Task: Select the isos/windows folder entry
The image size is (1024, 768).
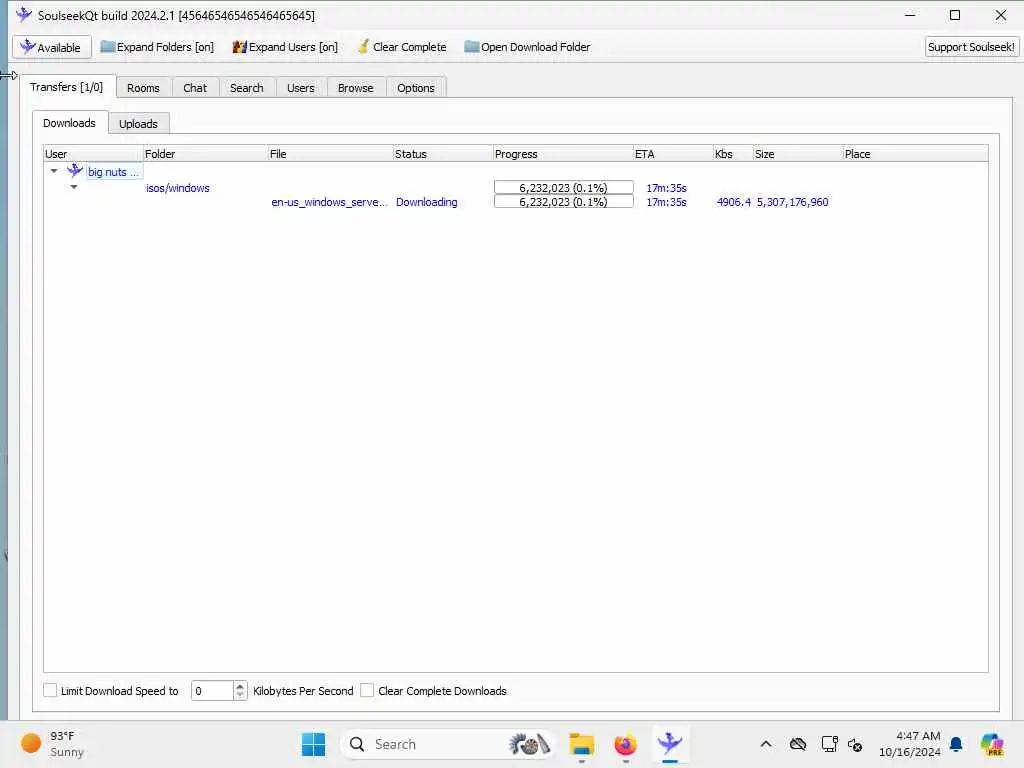Action: pos(178,188)
